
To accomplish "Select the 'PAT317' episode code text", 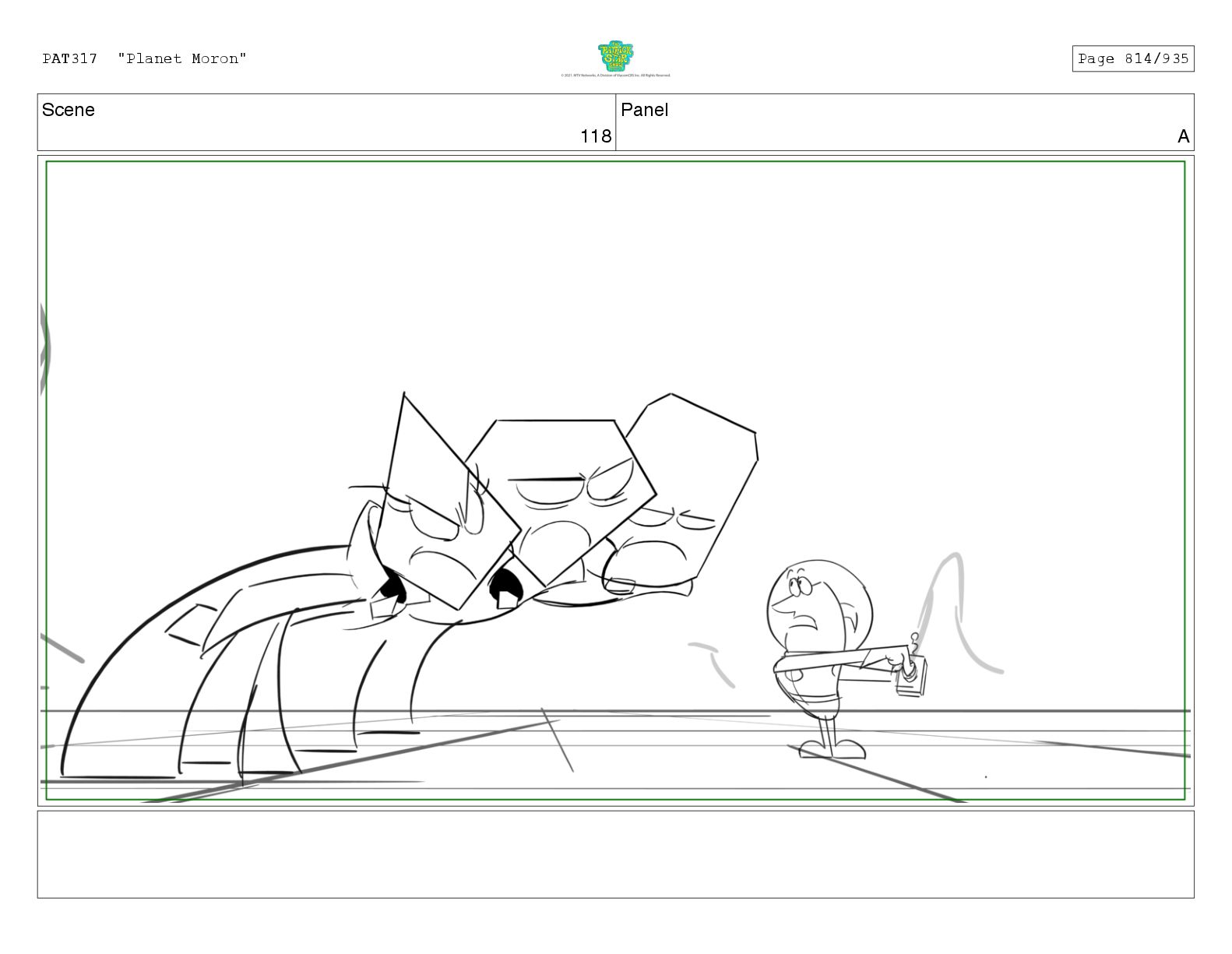I will [70, 58].
